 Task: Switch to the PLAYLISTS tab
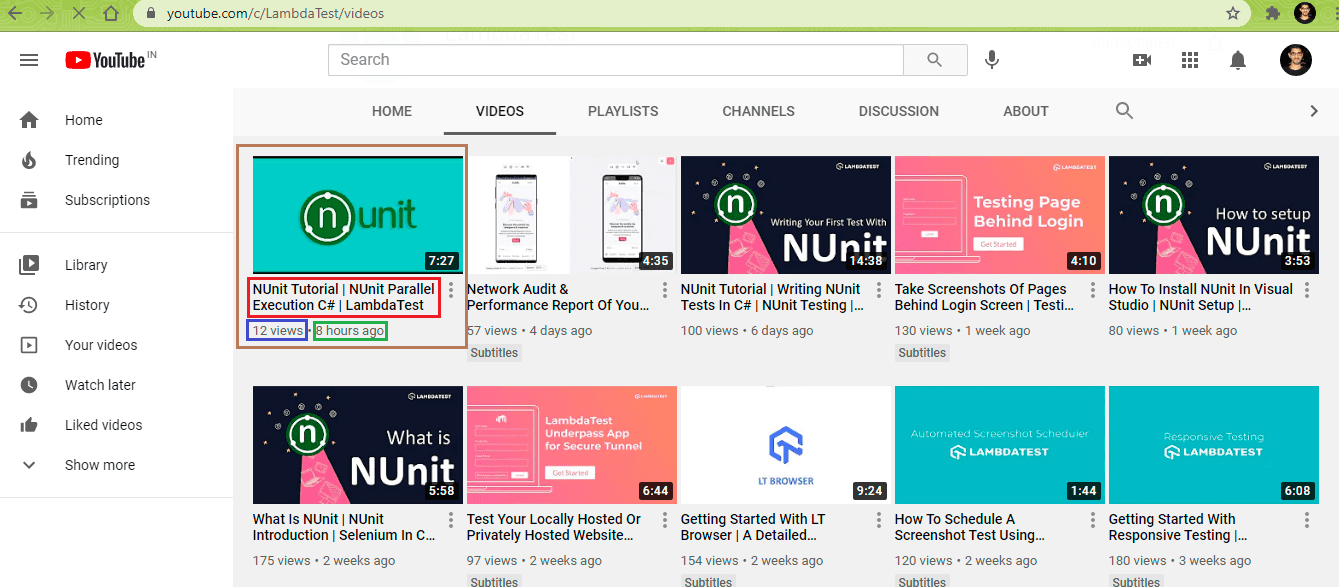[622, 111]
